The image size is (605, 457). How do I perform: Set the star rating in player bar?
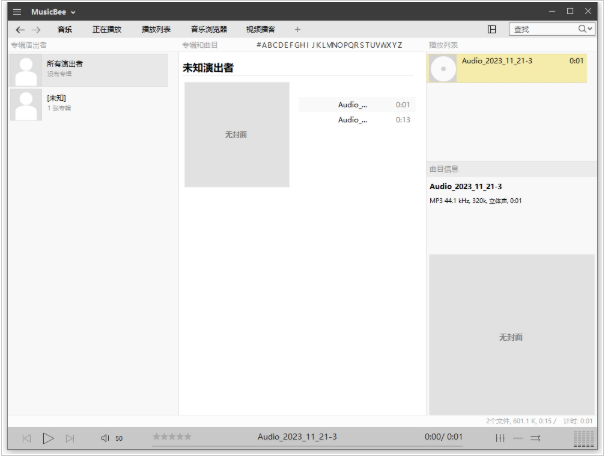171,437
